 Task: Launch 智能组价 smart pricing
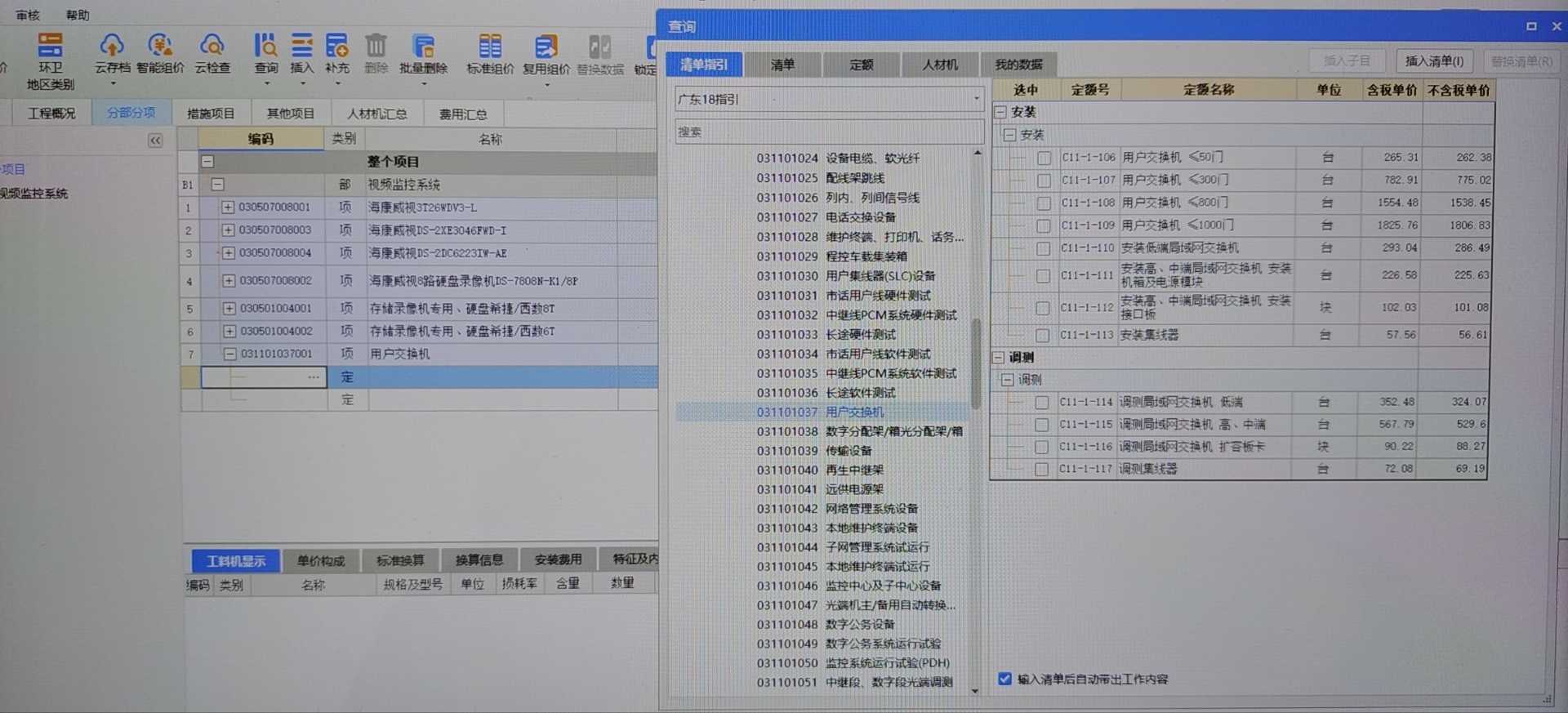[x=160, y=54]
